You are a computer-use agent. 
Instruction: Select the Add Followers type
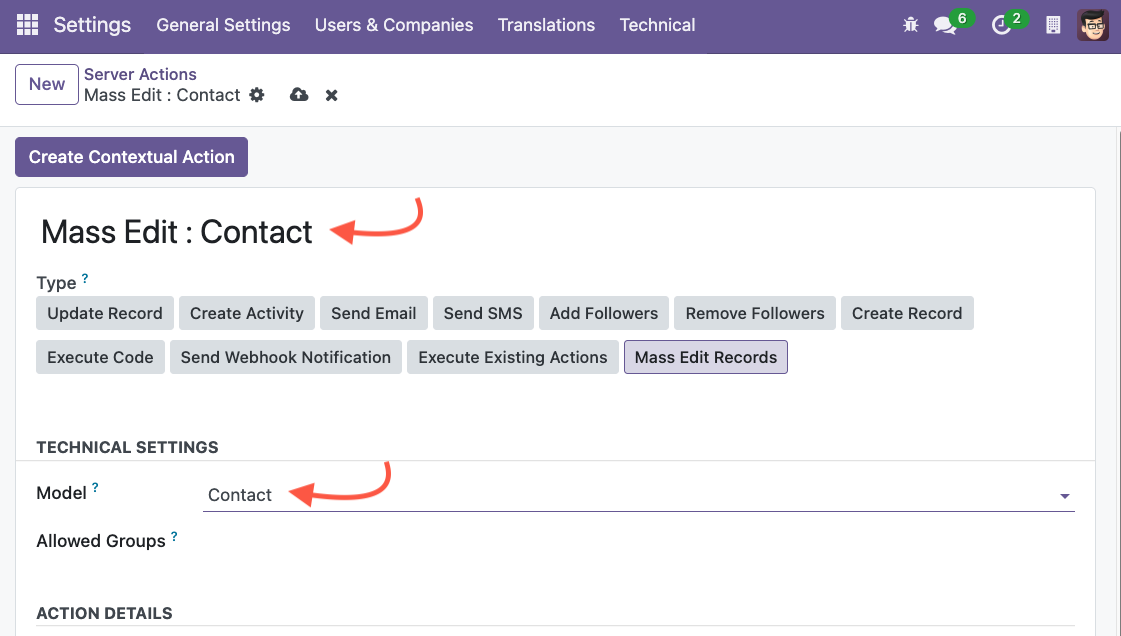click(x=604, y=313)
